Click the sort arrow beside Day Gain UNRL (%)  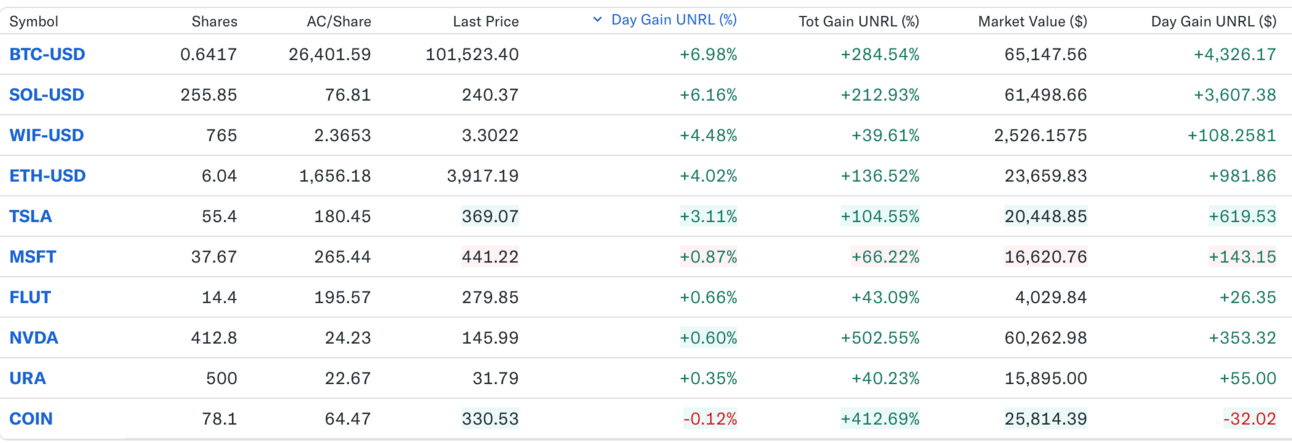coord(597,20)
